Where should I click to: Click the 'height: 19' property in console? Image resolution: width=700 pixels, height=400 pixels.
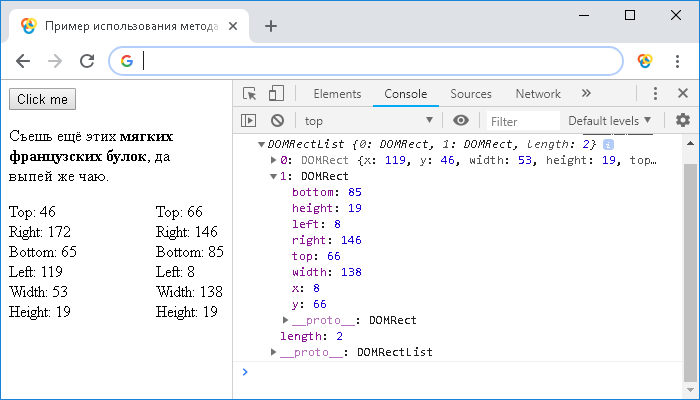point(327,208)
